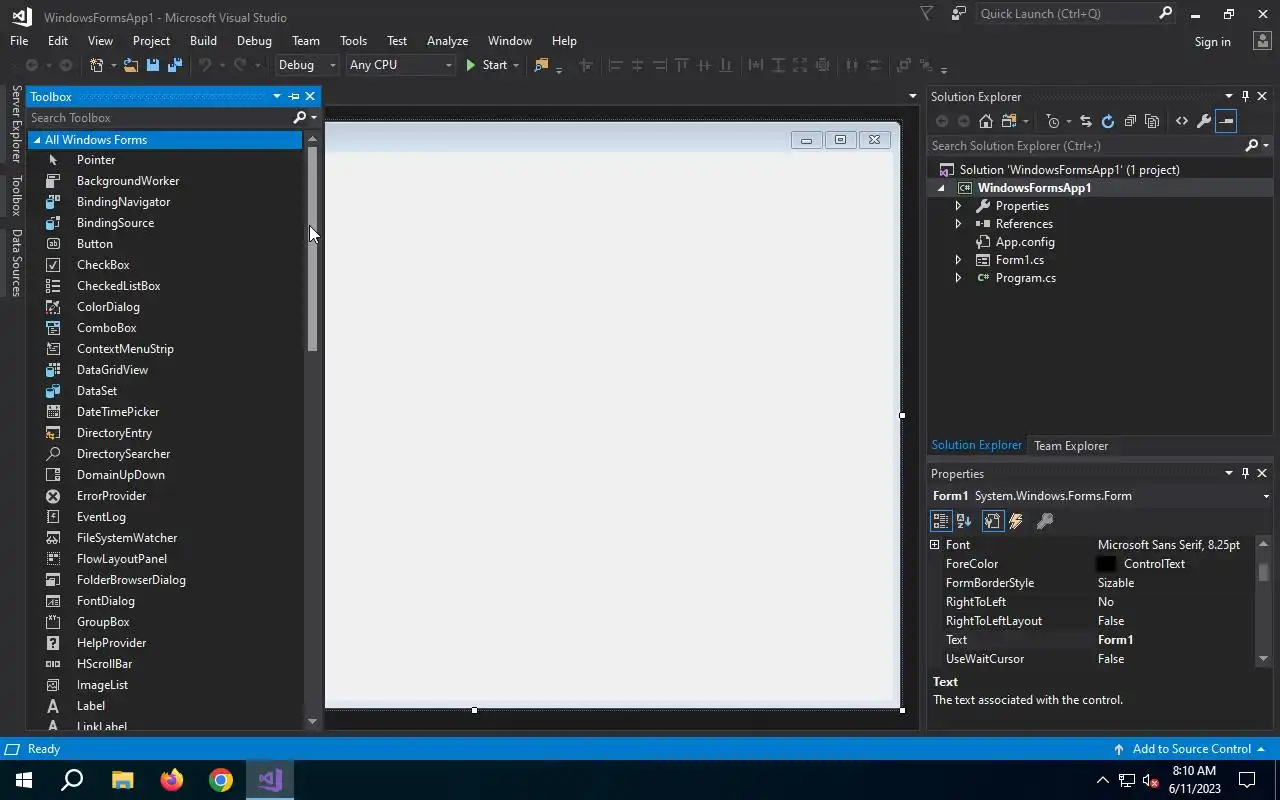This screenshot has width=1280, height=800.
Task: Open the Server Explorer side tab
Action: (x=16, y=124)
